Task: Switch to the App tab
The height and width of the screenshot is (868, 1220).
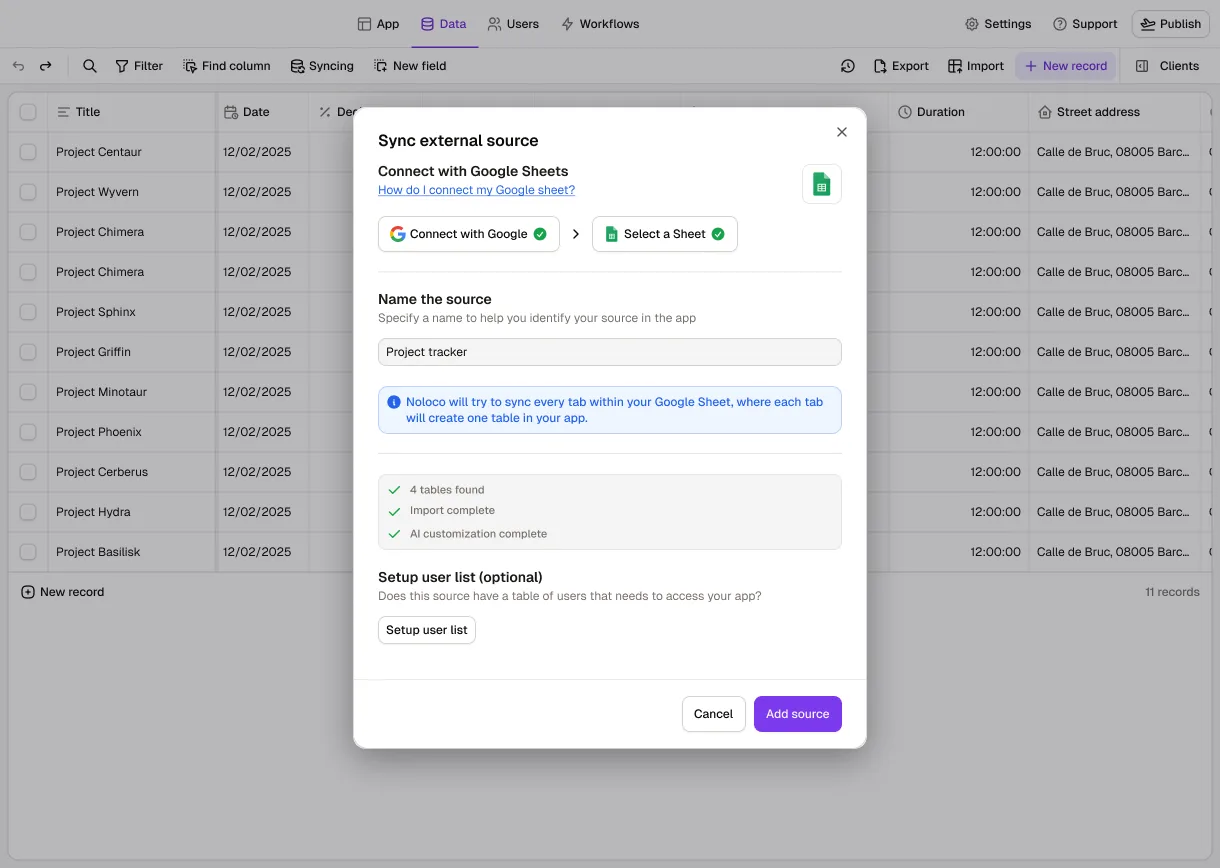Action: tap(378, 24)
